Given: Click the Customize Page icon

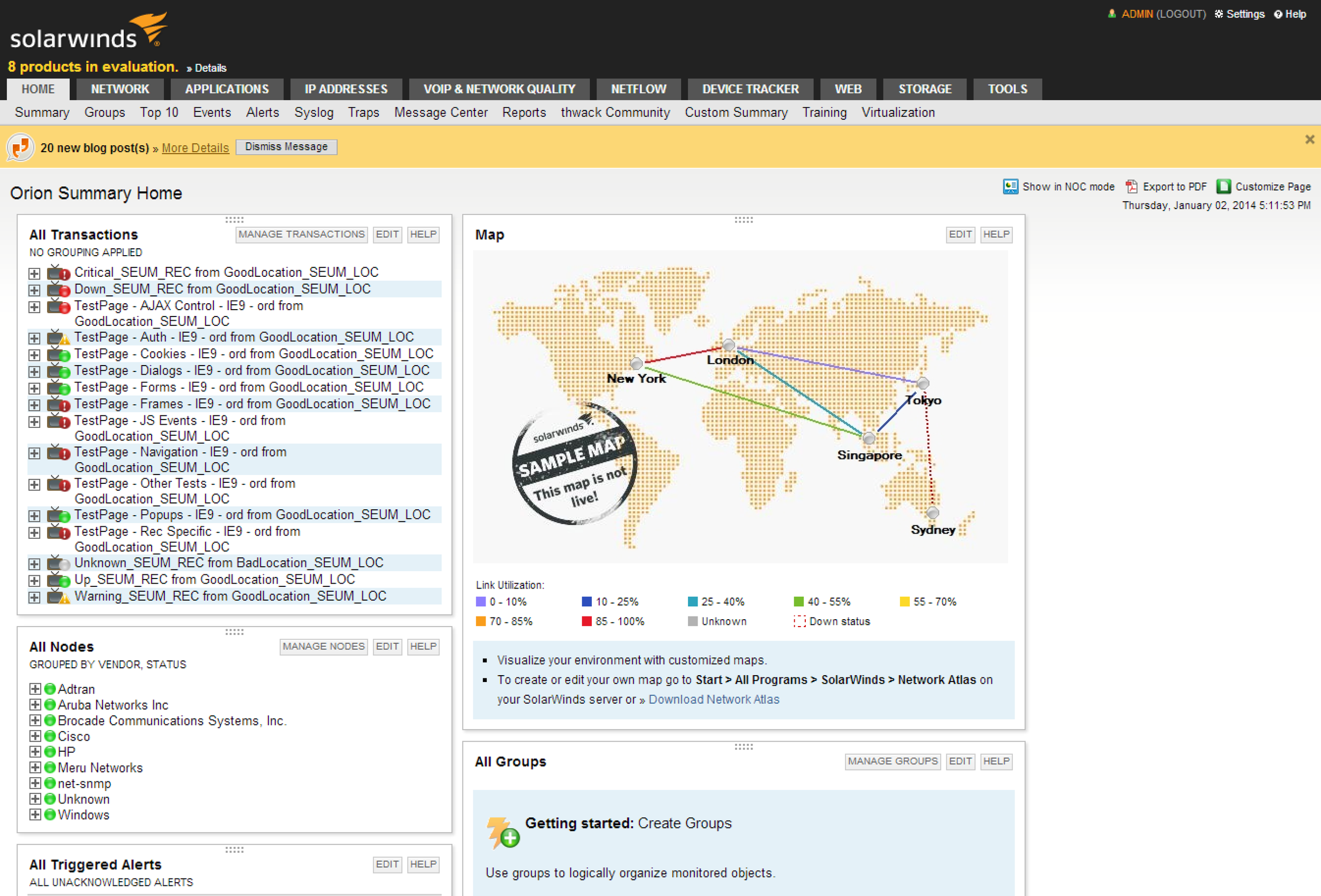Looking at the screenshot, I should point(1223,186).
